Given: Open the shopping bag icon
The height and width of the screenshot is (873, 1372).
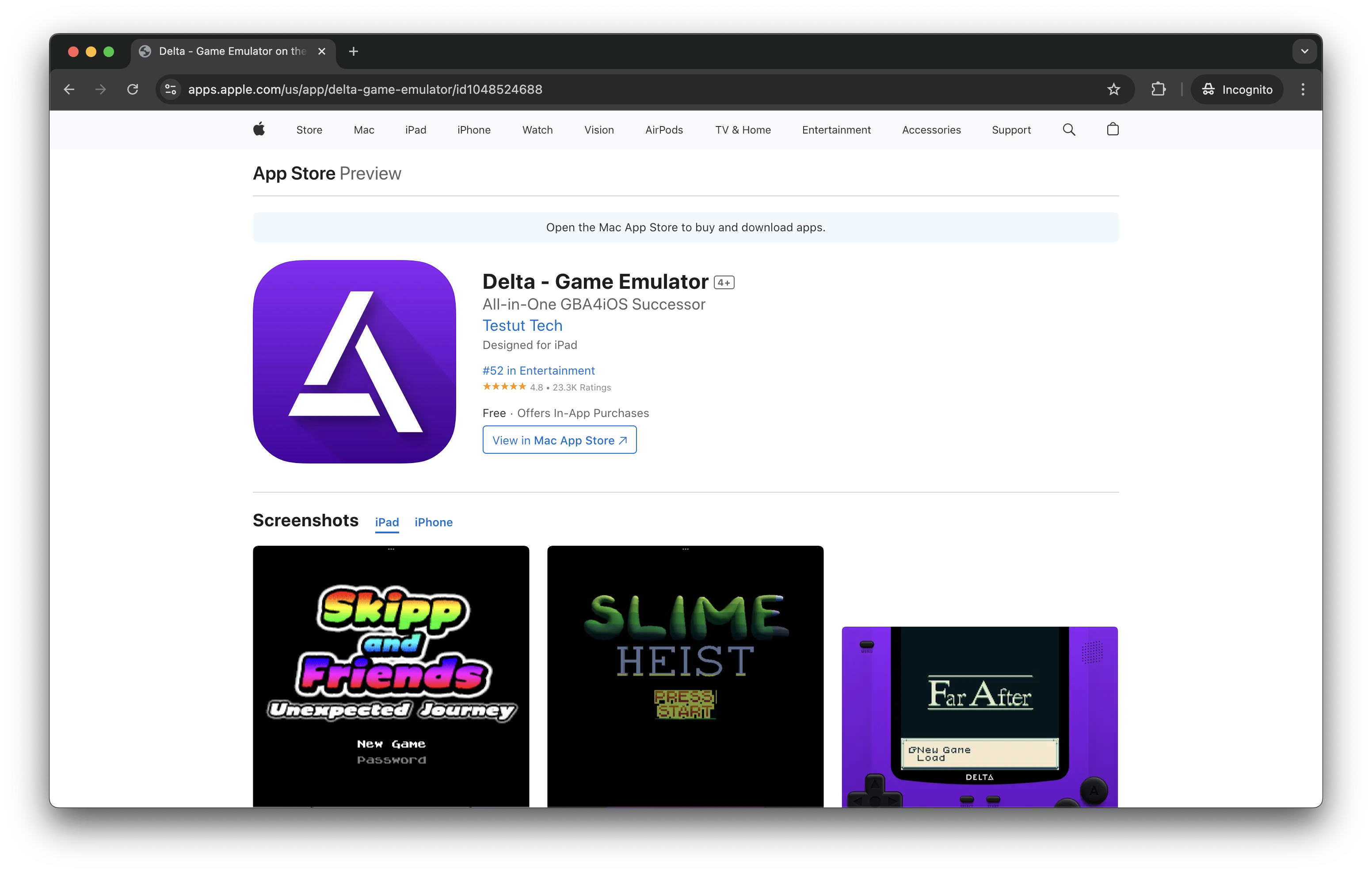Looking at the screenshot, I should [1112, 130].
